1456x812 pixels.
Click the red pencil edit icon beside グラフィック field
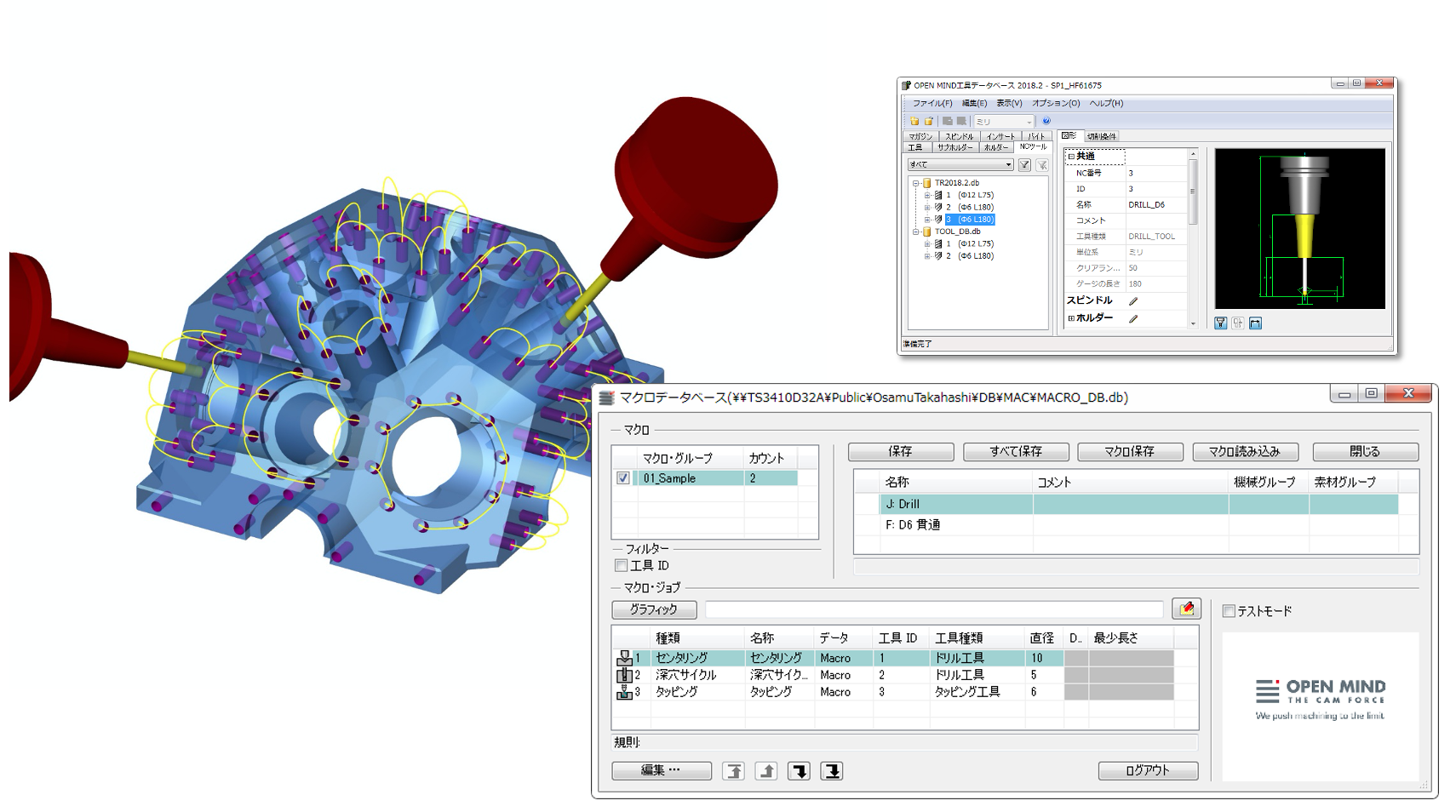coord(1186,609)
